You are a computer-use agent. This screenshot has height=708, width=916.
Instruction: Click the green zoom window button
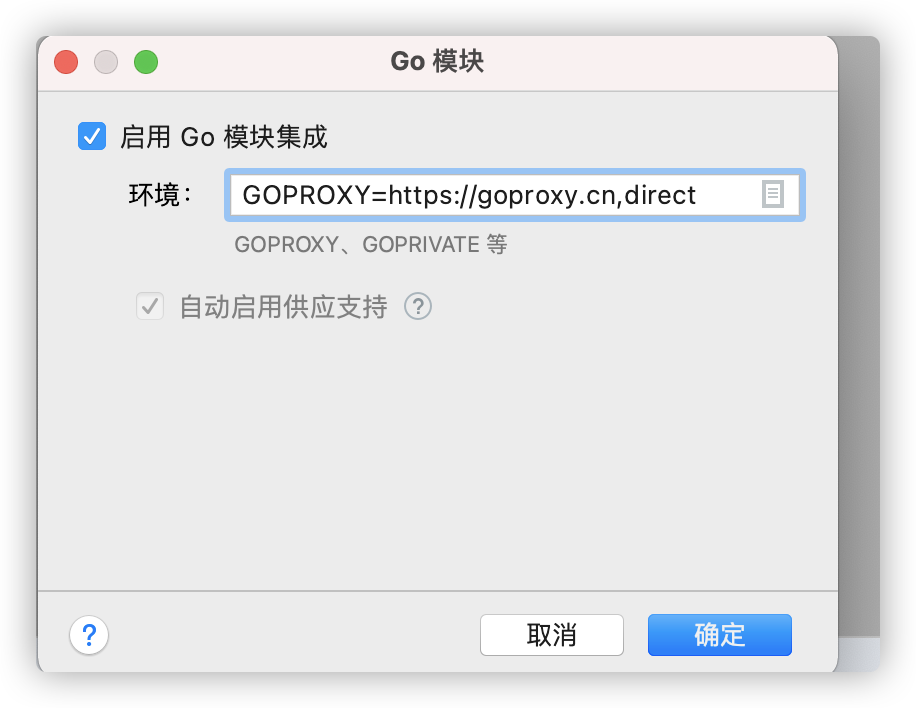[146, 62]
